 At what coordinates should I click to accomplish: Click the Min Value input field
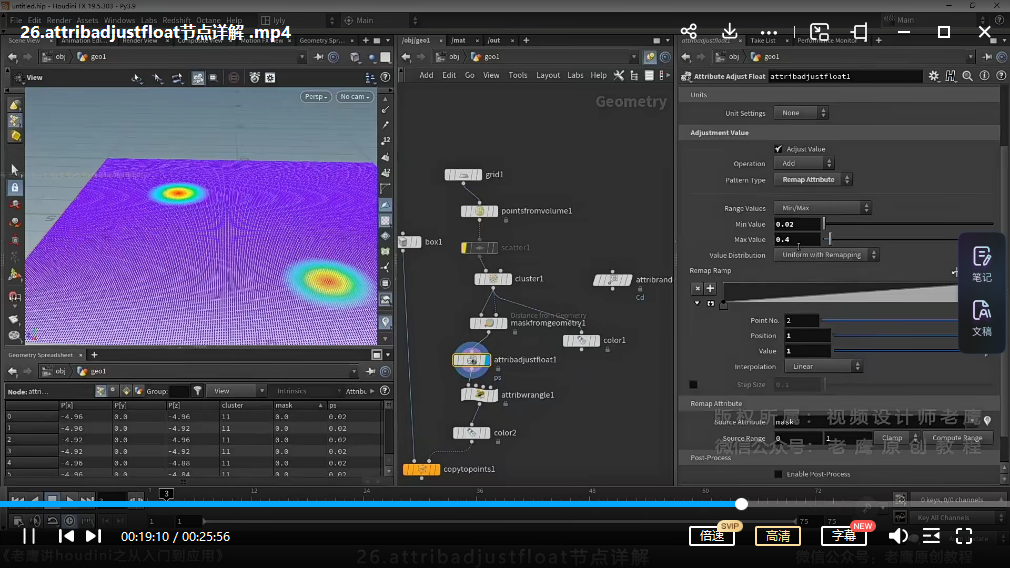click(797, 224)
